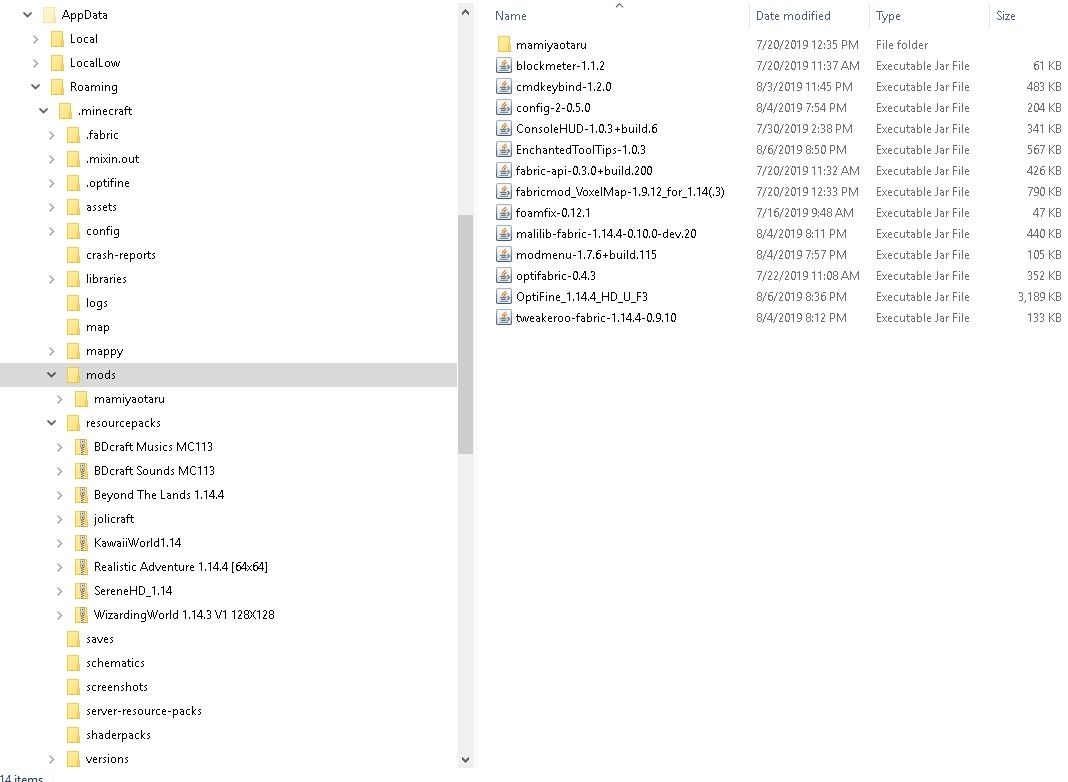The image size is (1068, 782).
Task: Collapse the AppData tree node
Action: click(x=27, y=14)
